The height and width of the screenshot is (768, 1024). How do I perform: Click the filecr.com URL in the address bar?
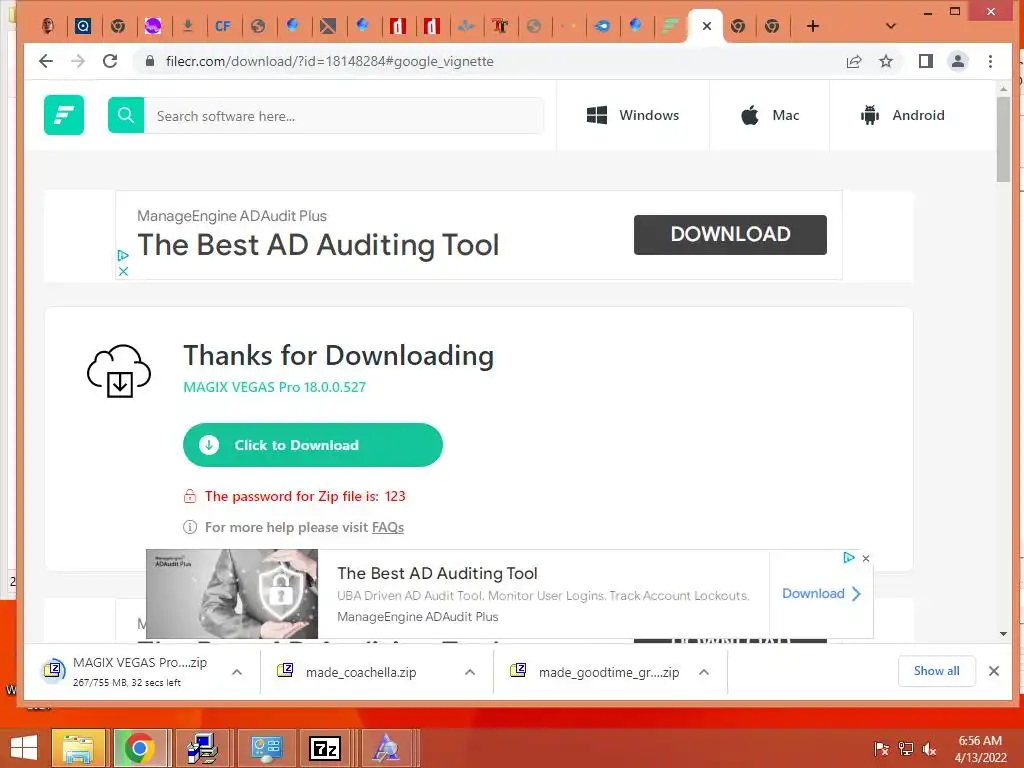pos(330,61)
